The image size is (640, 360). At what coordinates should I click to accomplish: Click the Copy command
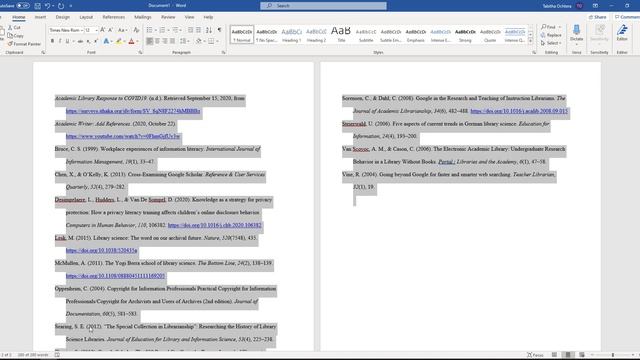pyautogui.click(x=16, y=36)
